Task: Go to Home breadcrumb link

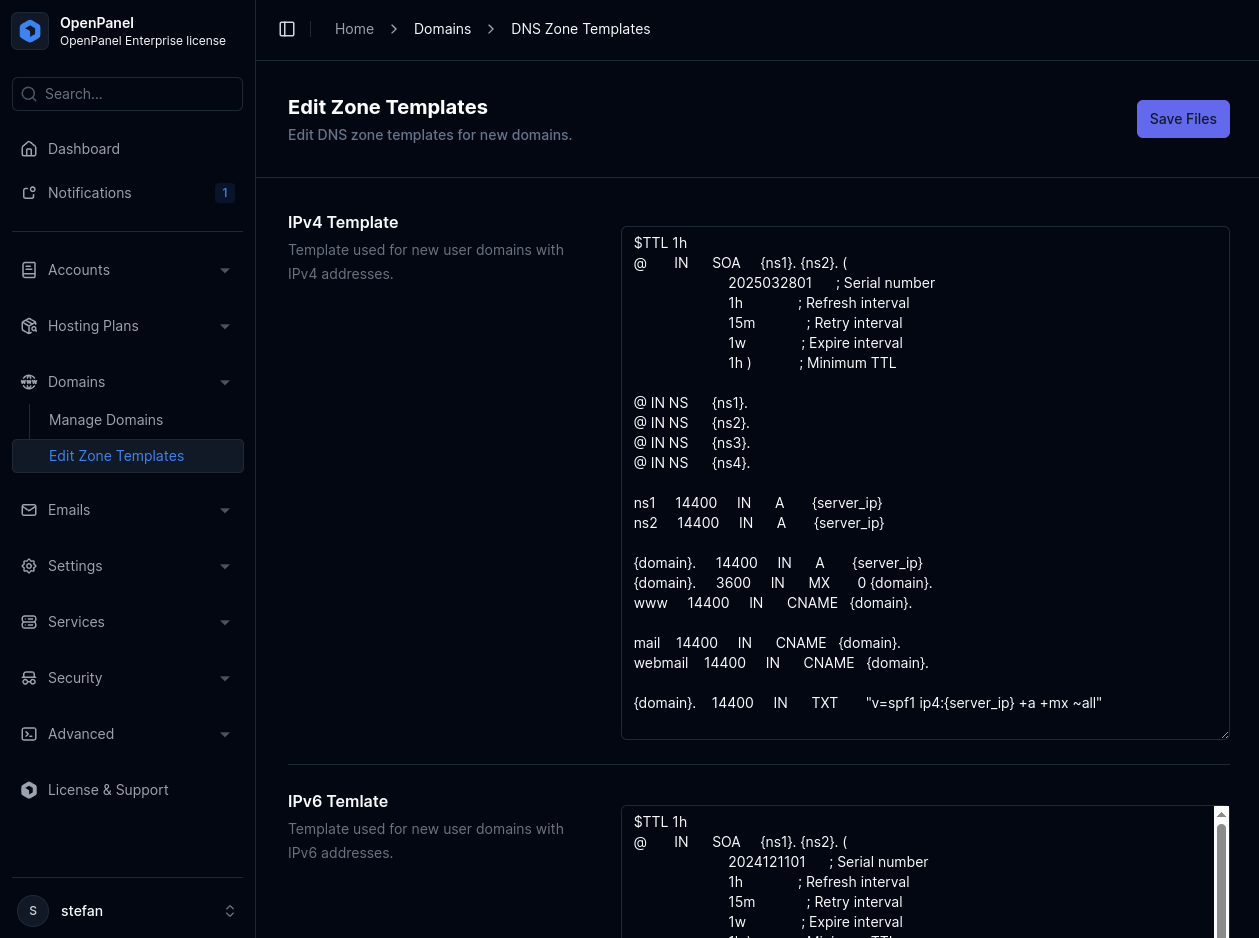Action: point(354,29)
